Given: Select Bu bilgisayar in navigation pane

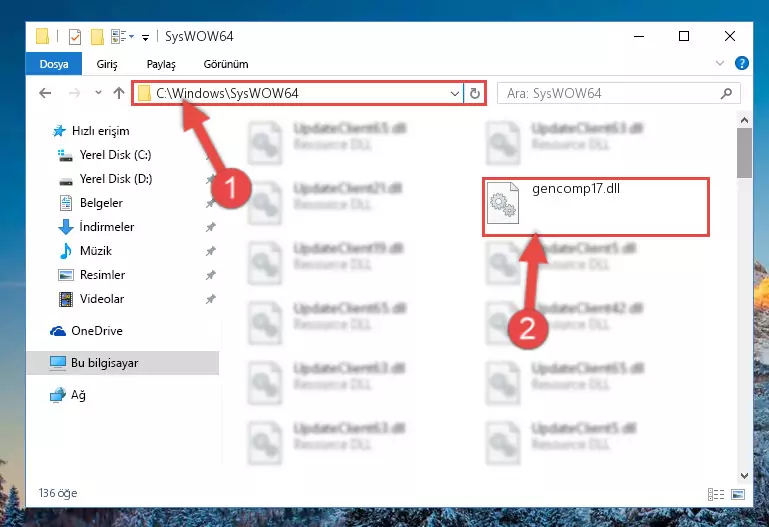Looking at the screenshot, I should click(123, 363).
